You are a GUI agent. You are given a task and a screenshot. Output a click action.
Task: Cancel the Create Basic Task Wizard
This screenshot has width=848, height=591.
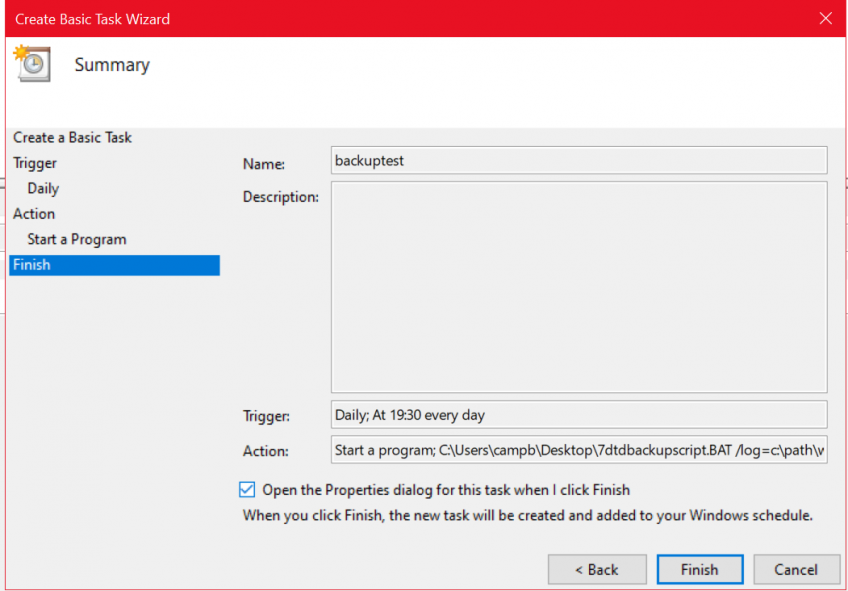796,569
